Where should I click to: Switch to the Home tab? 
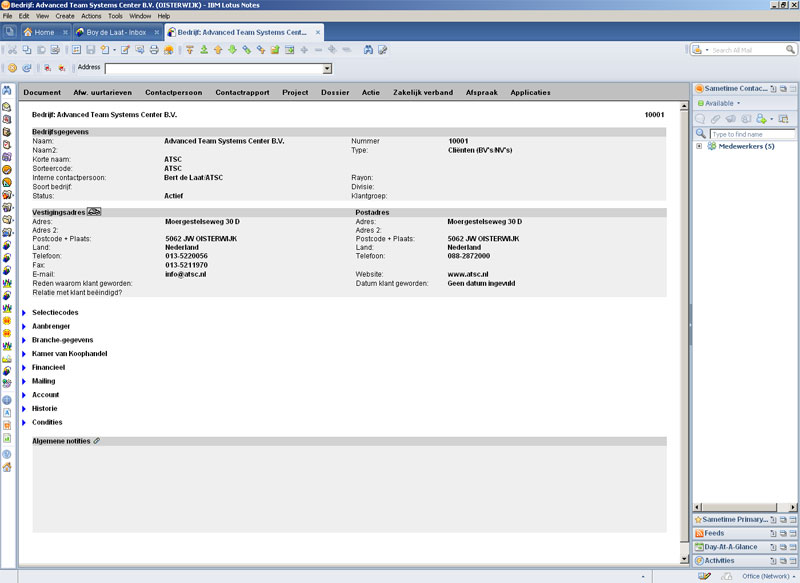coord(45,32)
